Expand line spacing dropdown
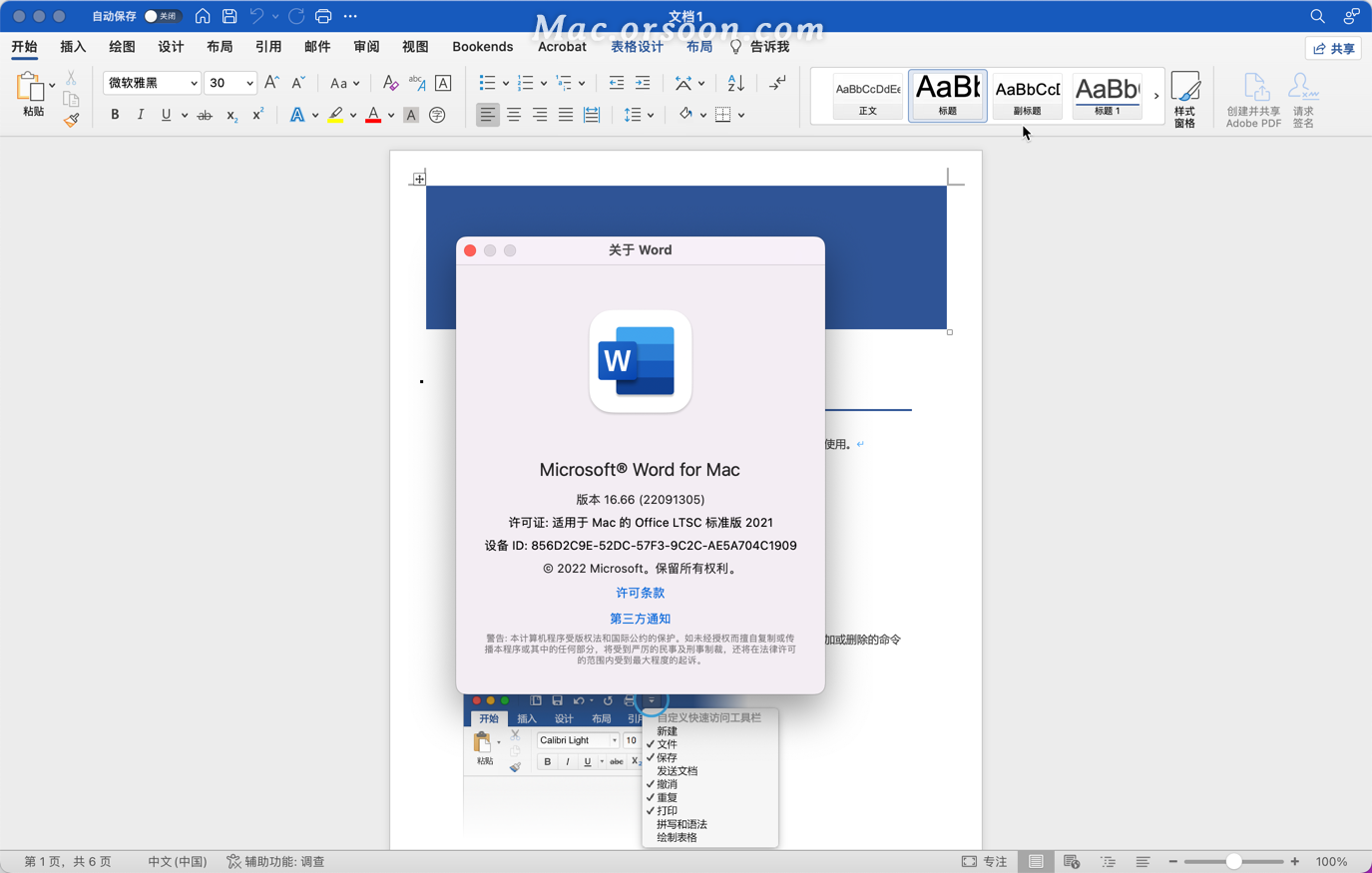Screen dimensions: 1372x873 [651, 115]
